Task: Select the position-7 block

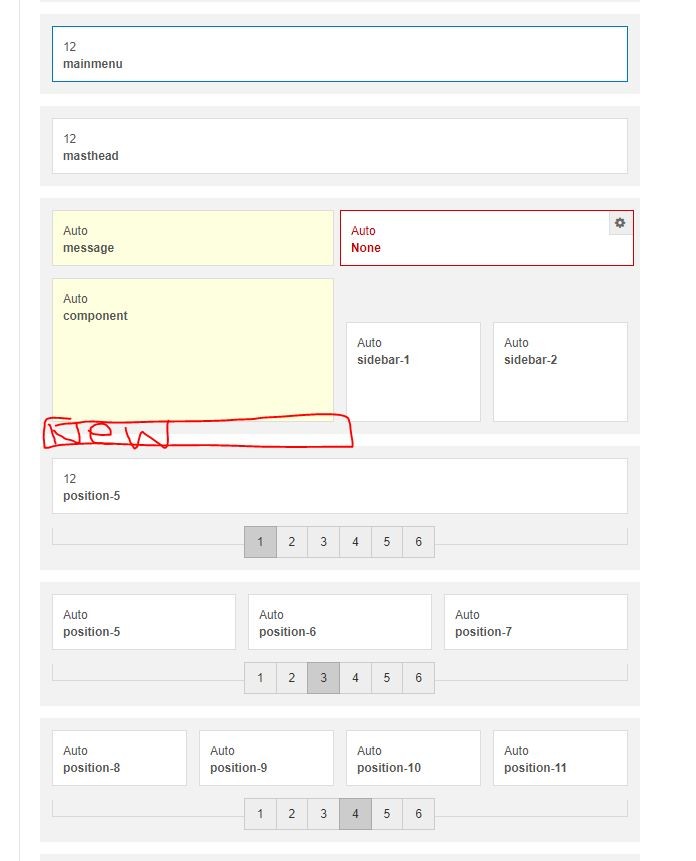Action: point(536,622)
